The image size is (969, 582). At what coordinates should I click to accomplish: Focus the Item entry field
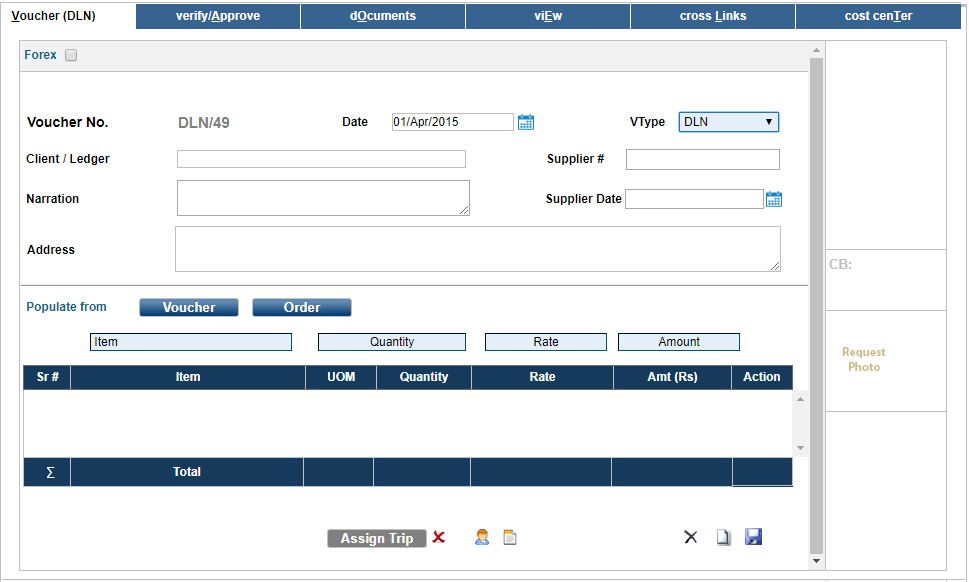tap(191, 342)
